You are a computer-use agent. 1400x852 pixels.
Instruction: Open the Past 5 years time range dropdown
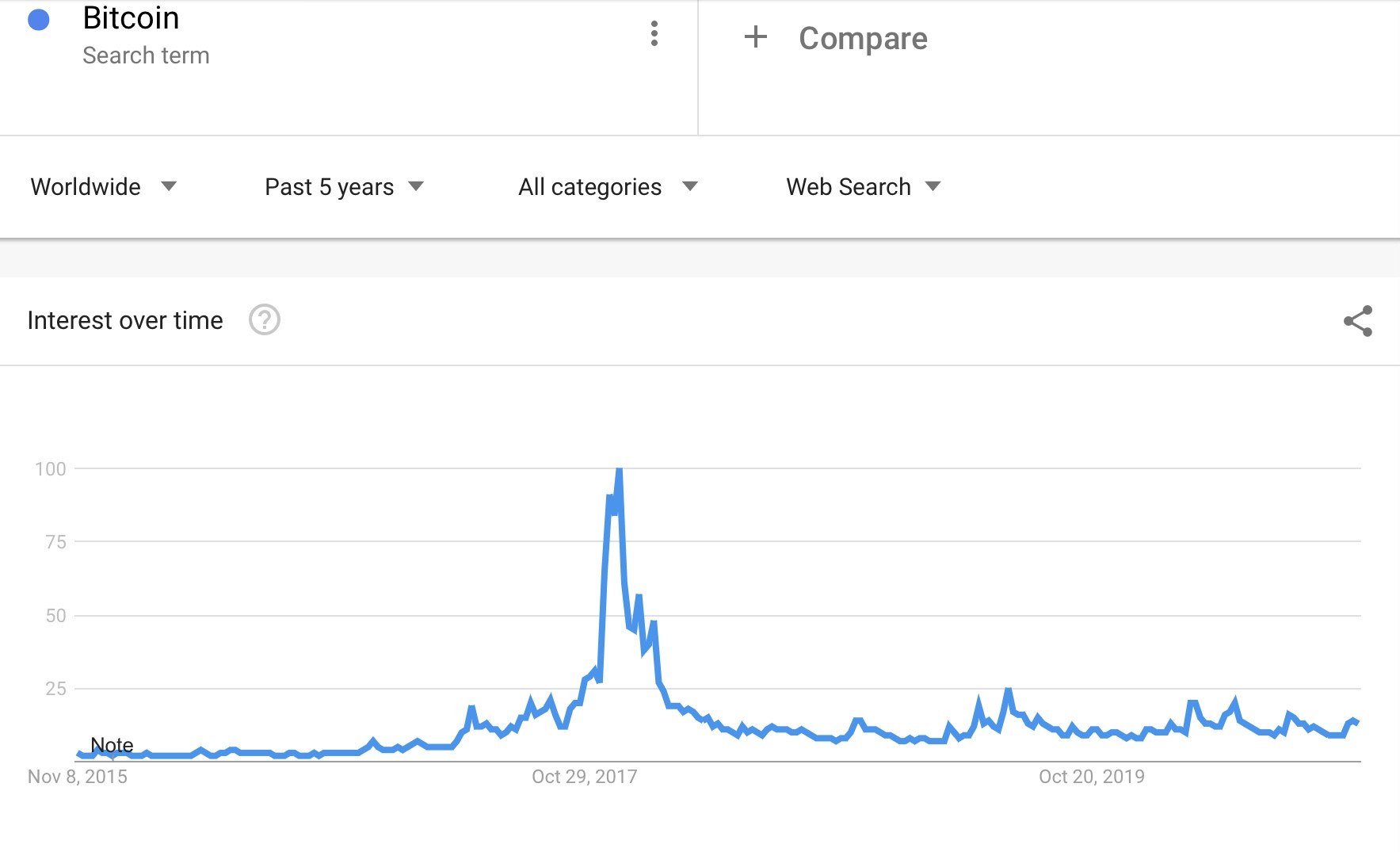[x=344, y=187]
